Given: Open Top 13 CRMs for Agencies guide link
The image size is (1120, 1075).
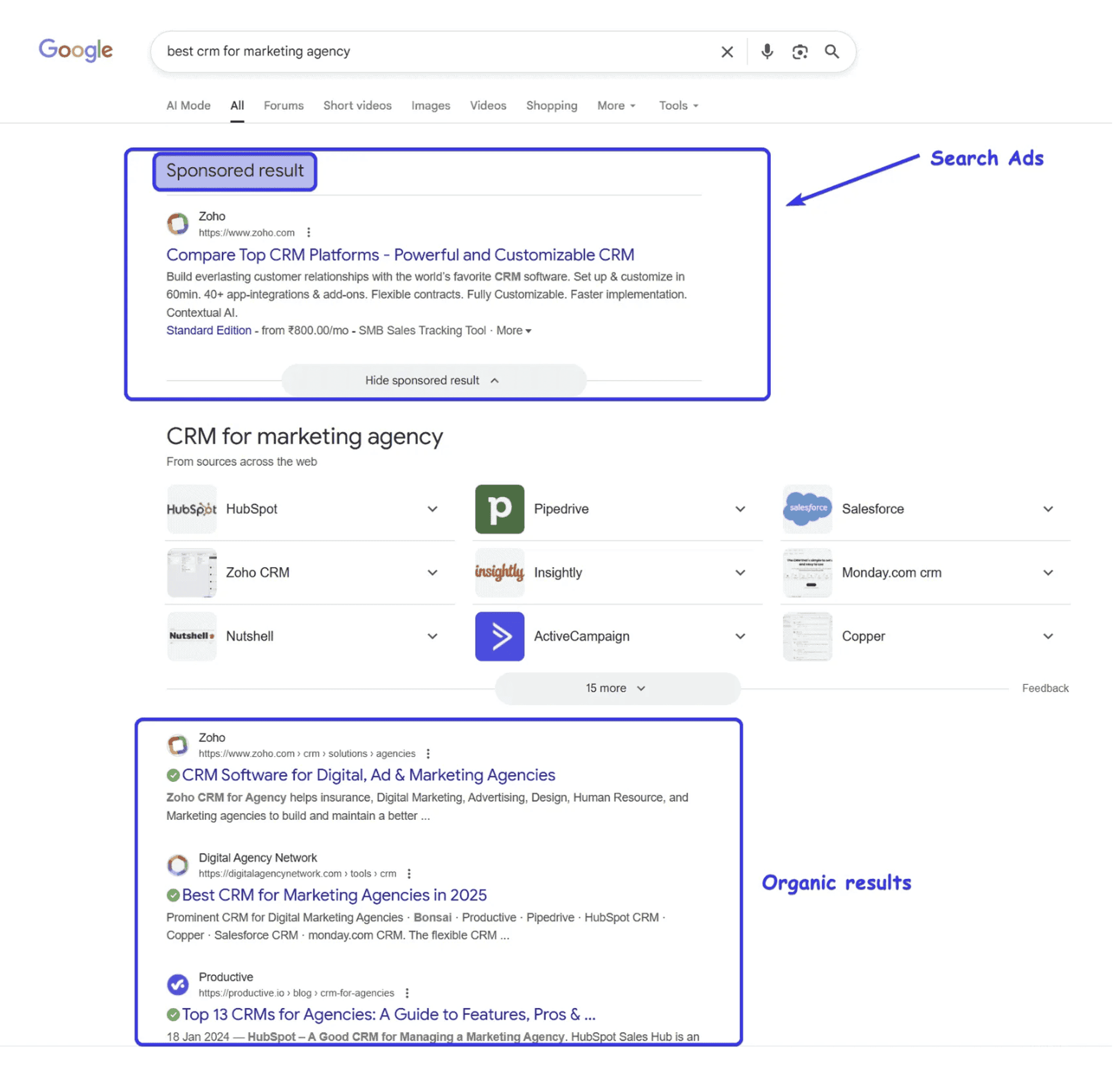Looking at the screenshot, I should click(388, 1015).
